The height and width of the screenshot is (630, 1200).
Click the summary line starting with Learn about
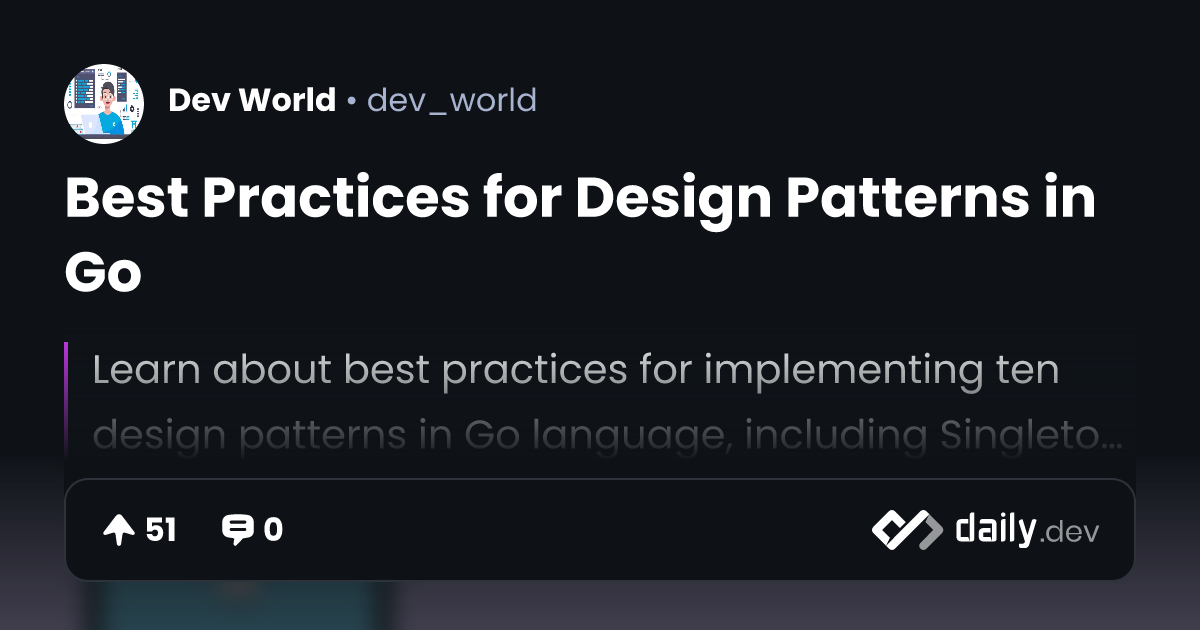tap(575, 371)
